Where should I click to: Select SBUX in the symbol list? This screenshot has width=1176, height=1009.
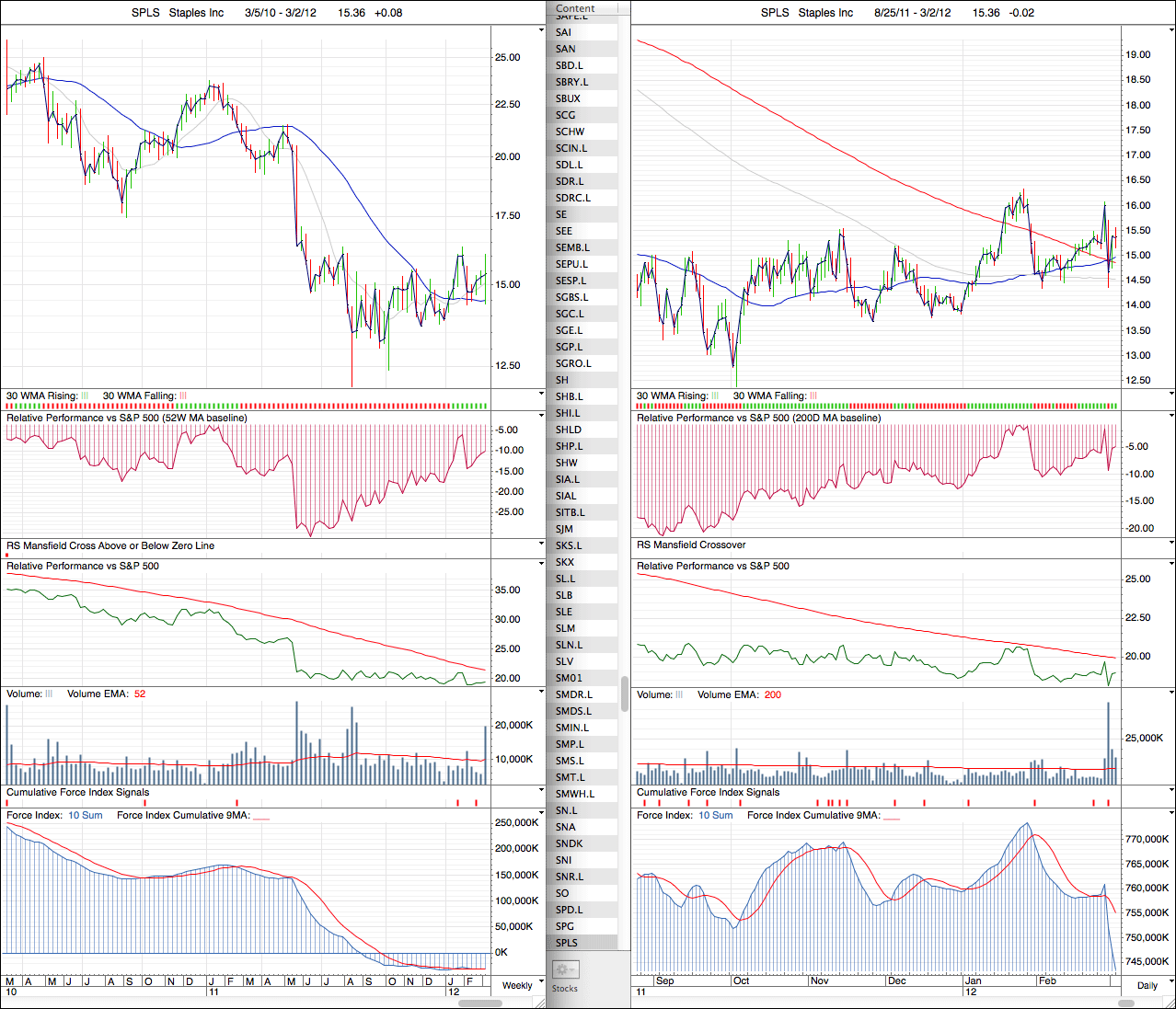(568, 98)
